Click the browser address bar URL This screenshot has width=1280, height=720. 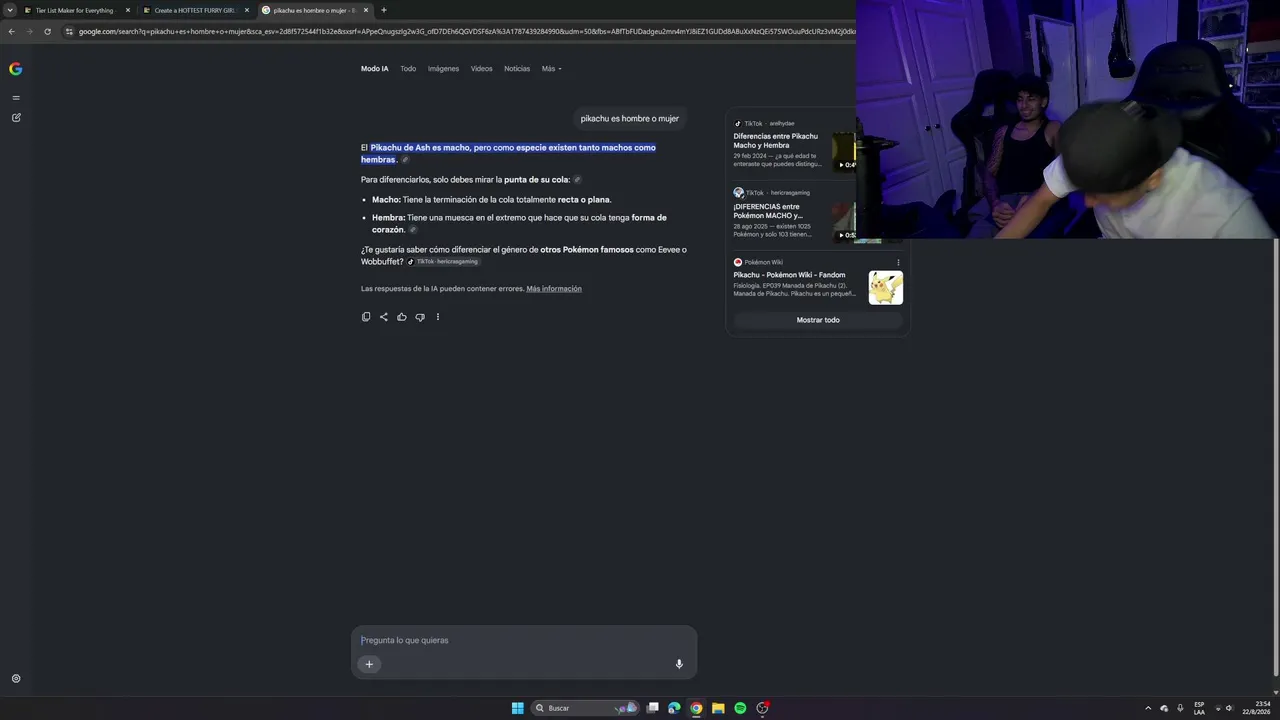coord(466,31)
